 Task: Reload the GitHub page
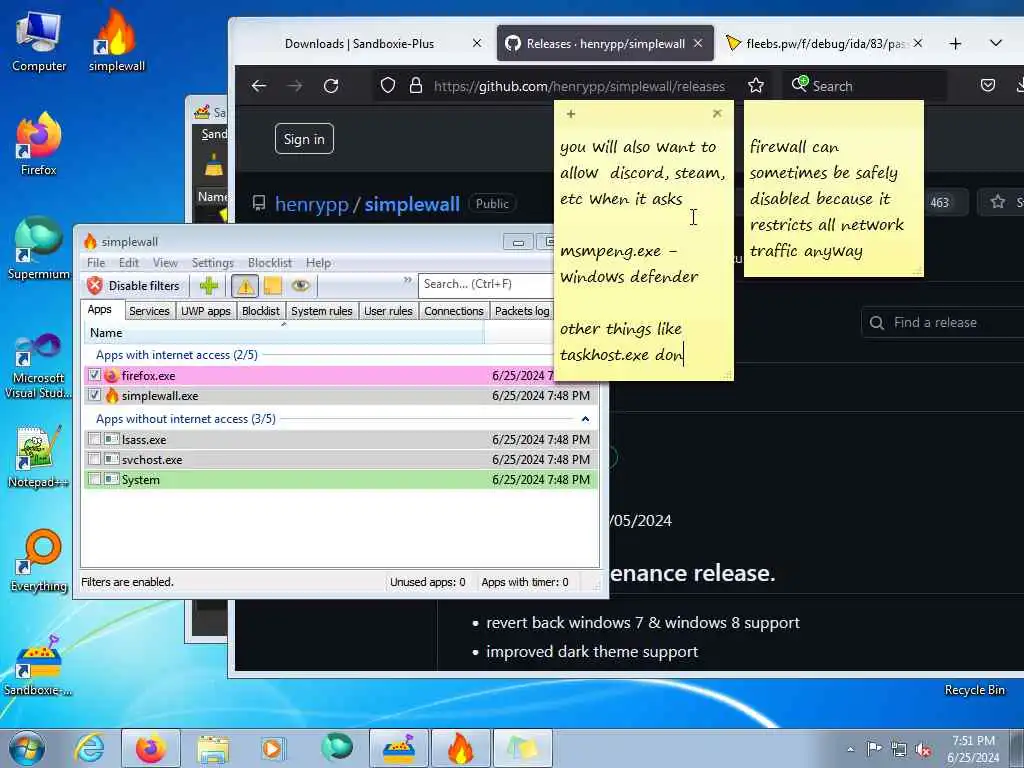[x=331, y=86]
